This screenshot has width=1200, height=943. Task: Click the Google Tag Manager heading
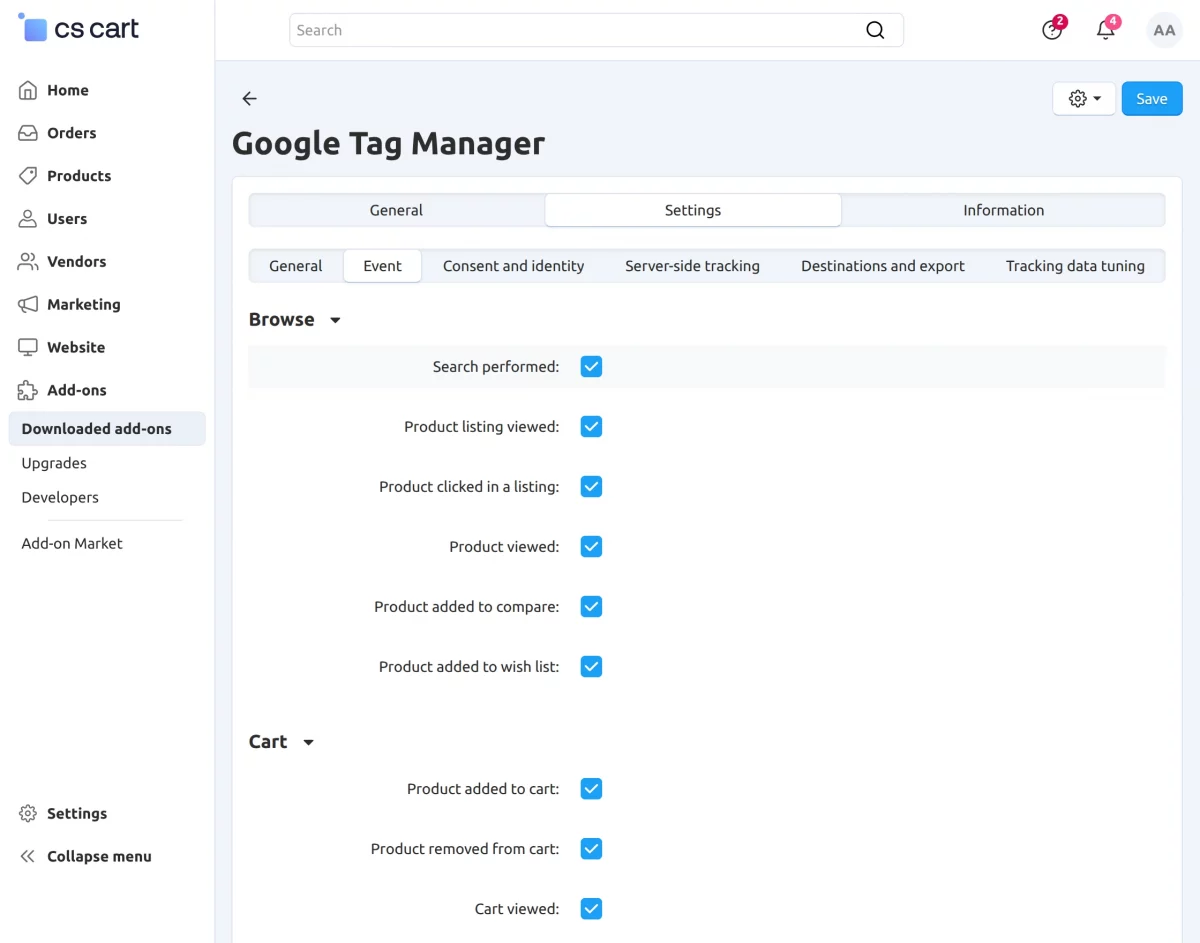pos(388,143)
